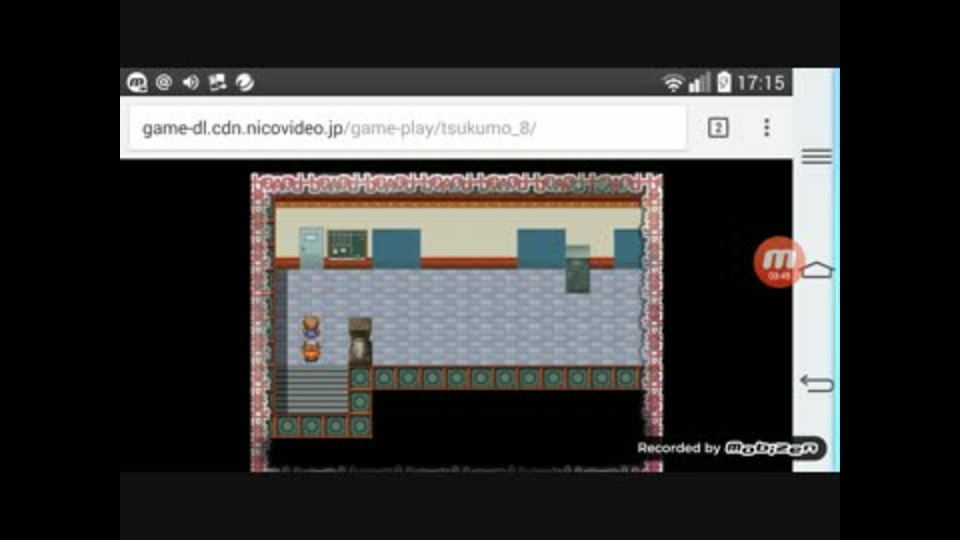Tap the URL address bar

407,128
